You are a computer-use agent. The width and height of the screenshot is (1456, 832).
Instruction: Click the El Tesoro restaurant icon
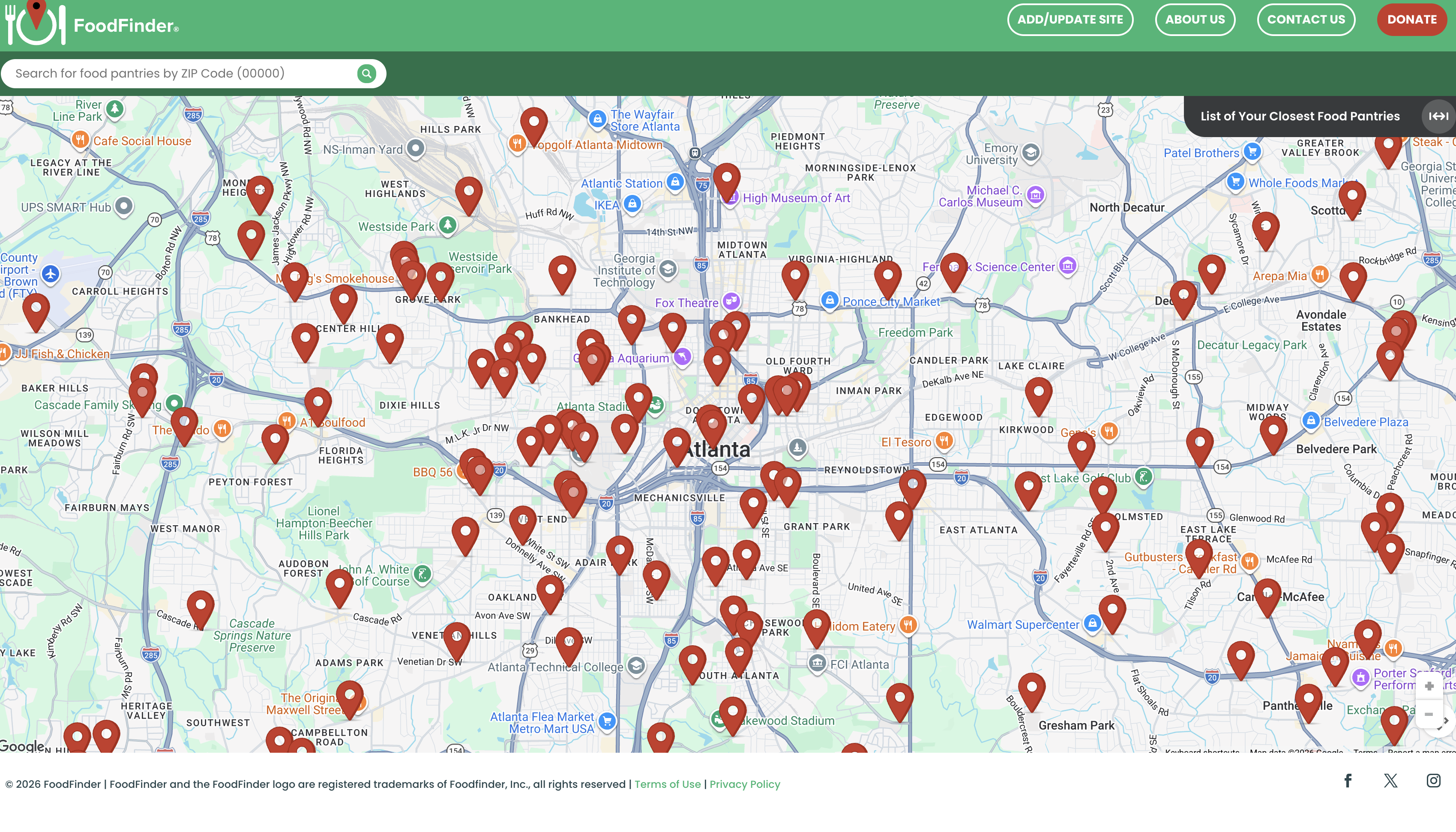tap(944, 441)
